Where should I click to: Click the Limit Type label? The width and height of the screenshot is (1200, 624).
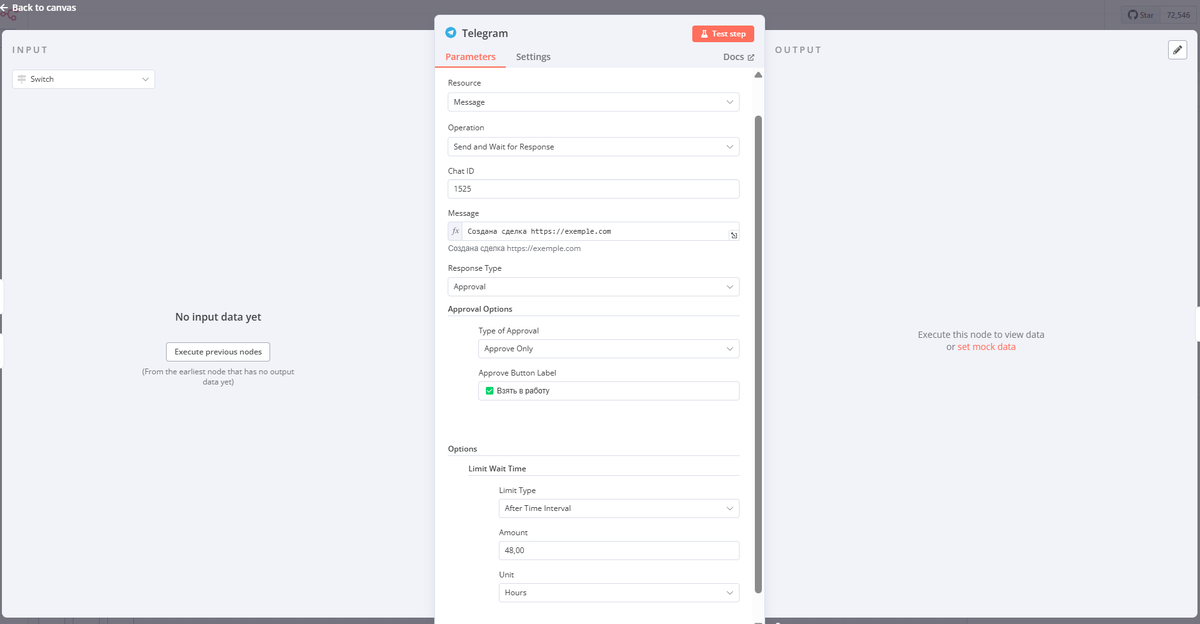[x=517, y=491]
